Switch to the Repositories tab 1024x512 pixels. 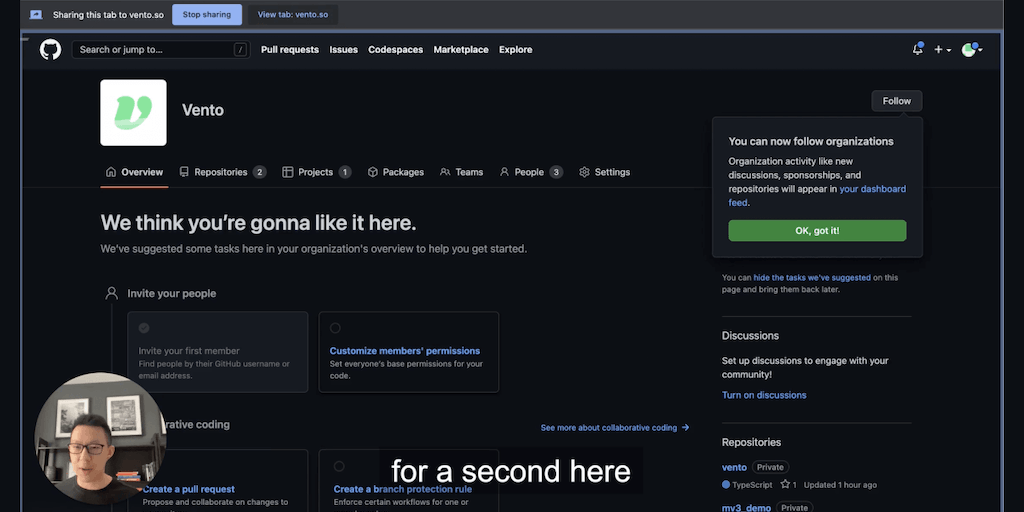click(222, 172)
